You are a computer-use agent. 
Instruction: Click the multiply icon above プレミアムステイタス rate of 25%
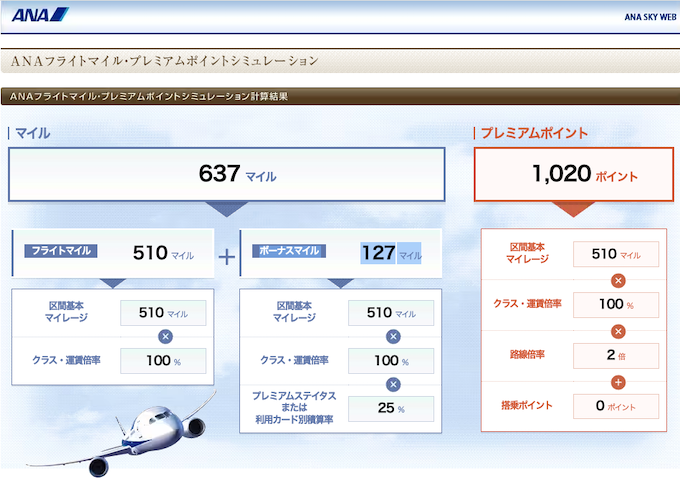click(393, 384)
